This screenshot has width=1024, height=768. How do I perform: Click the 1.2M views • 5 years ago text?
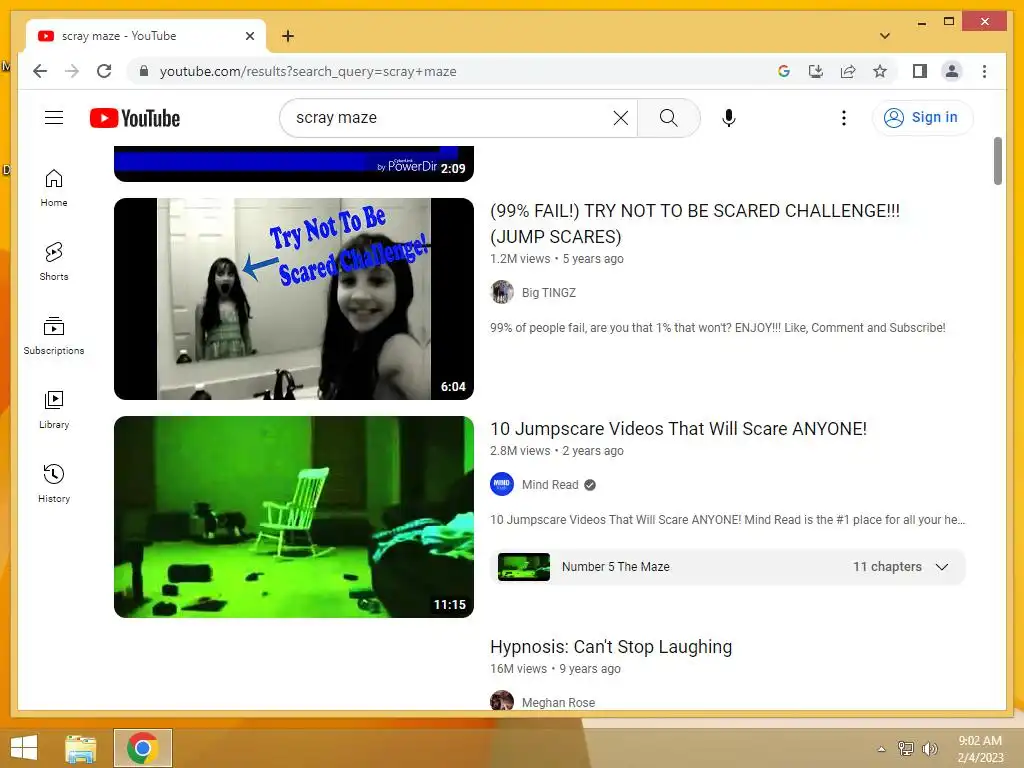click(556, 259)
